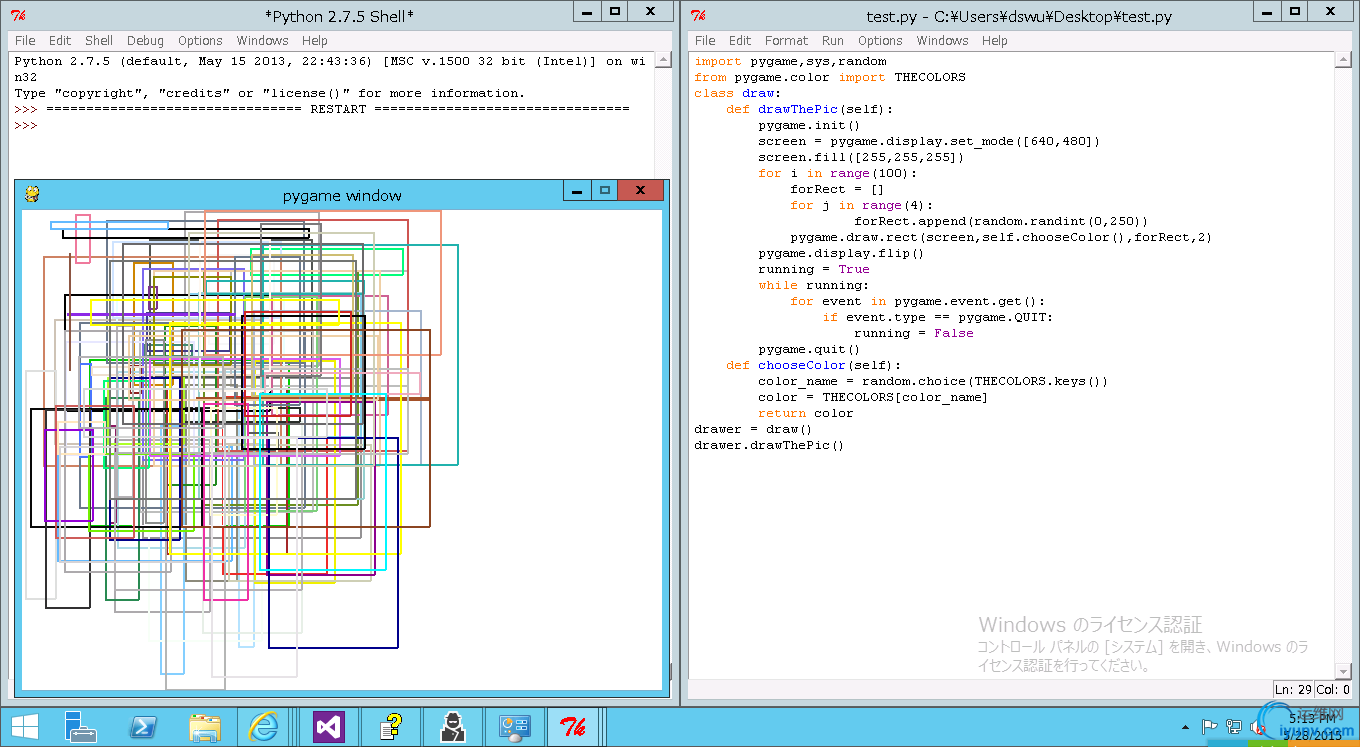Close the pygame window
Image resolution: width=1360 pixels, height=747 pixels.
[x=640, y=191]
